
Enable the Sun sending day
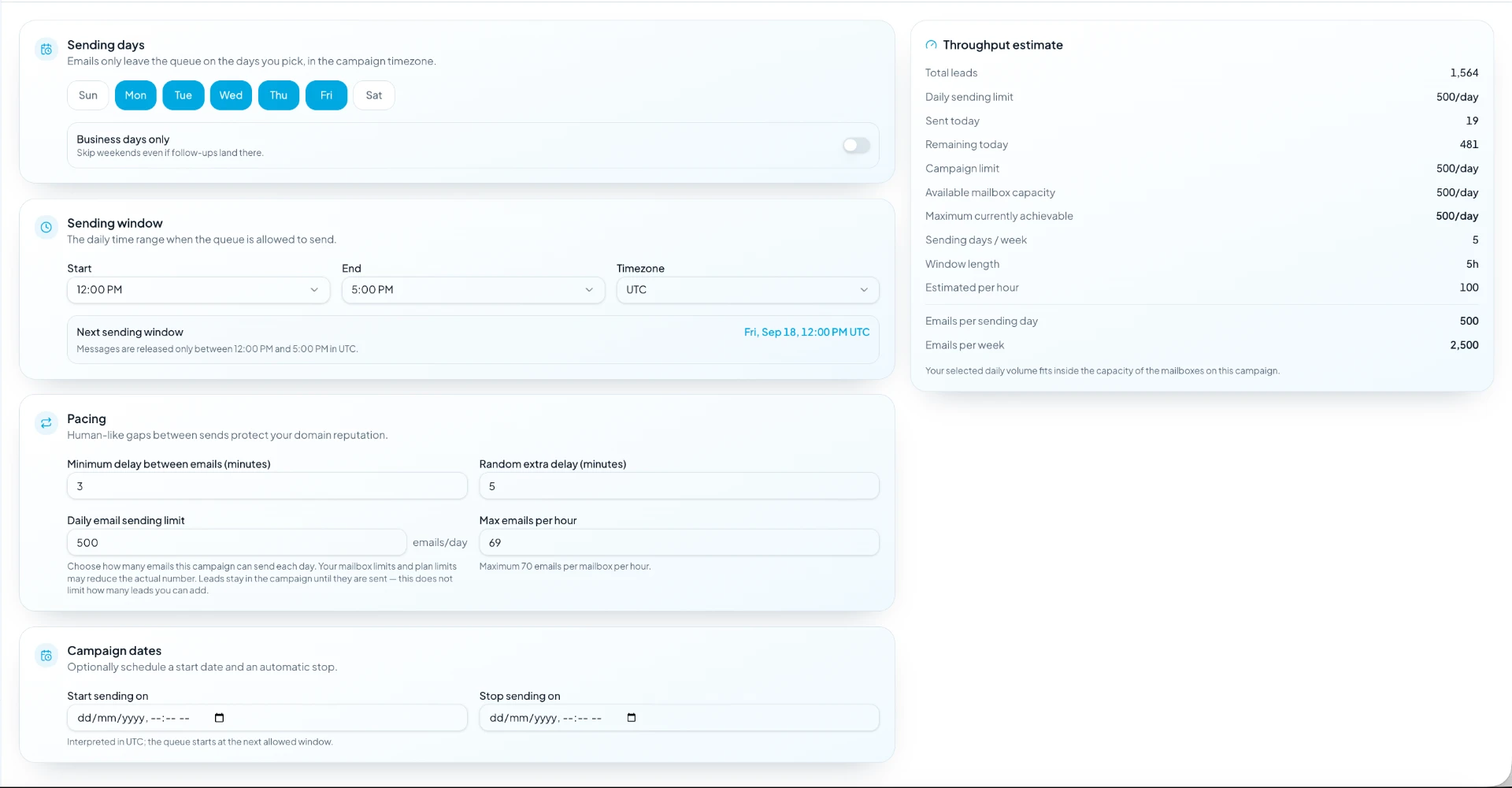(x=88, y=95)
